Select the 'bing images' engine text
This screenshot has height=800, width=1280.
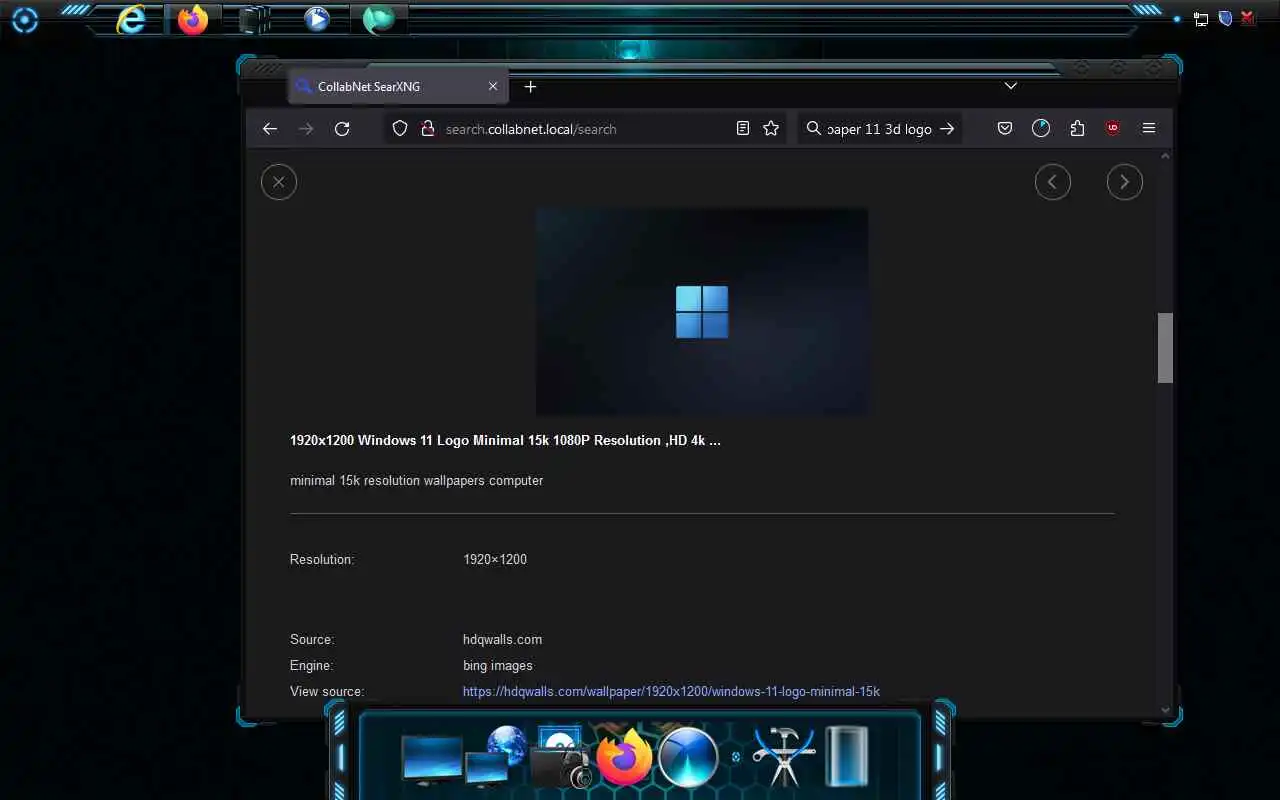[498, 665]
